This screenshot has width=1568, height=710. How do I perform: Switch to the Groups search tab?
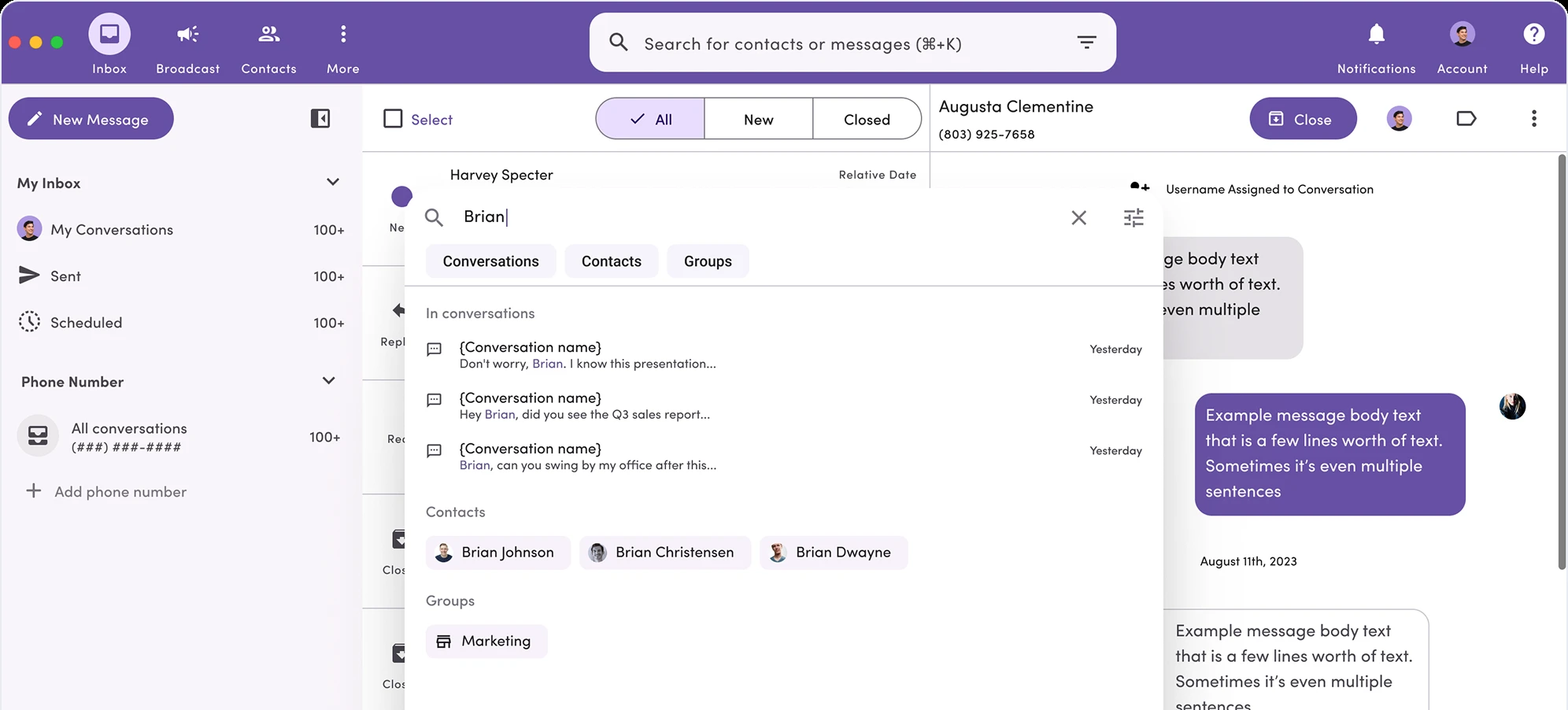(707, 261)
